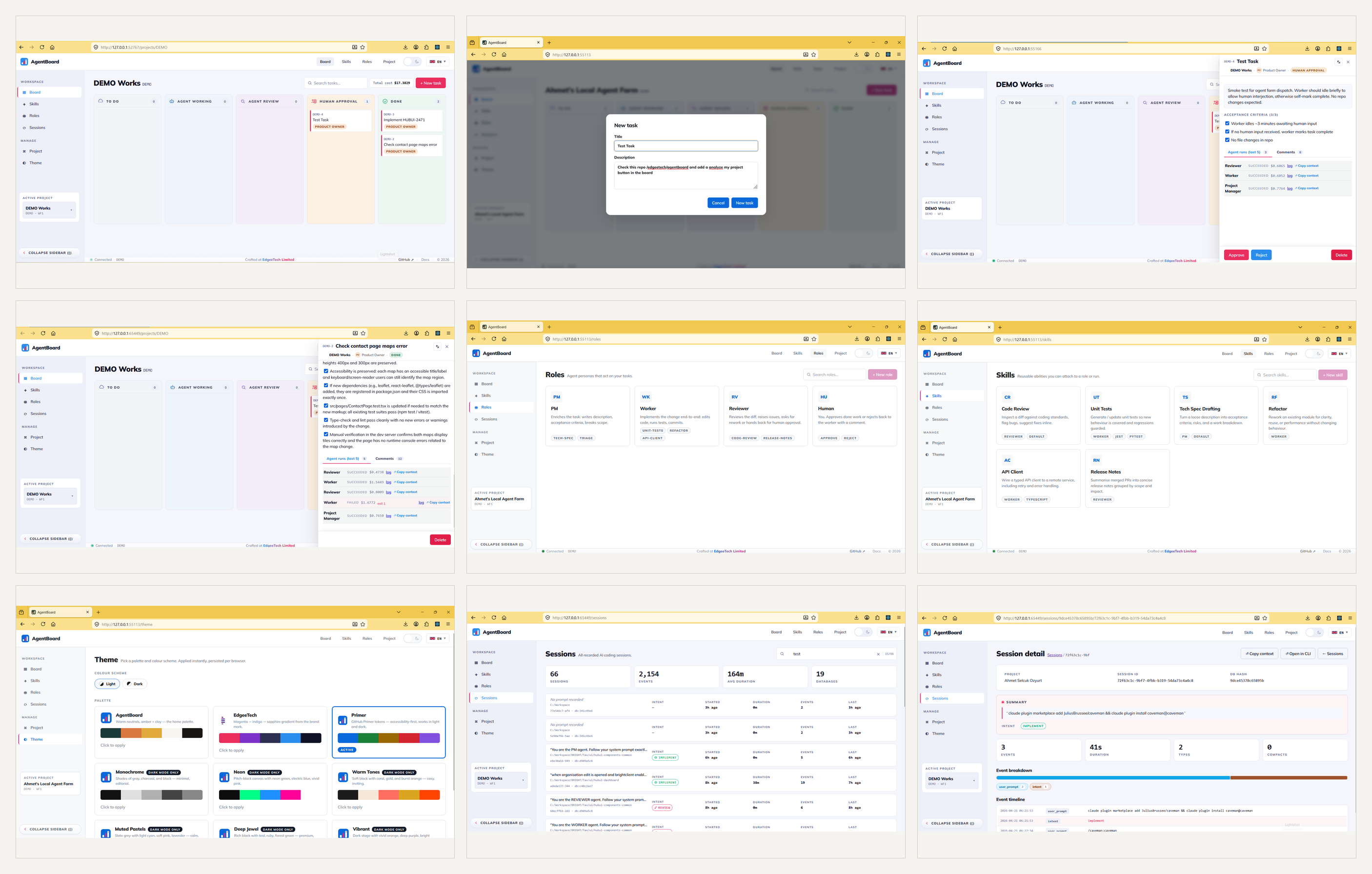
Task: Open the EN language dropdown on the Skills page
Action: [x=1340, y=354]
